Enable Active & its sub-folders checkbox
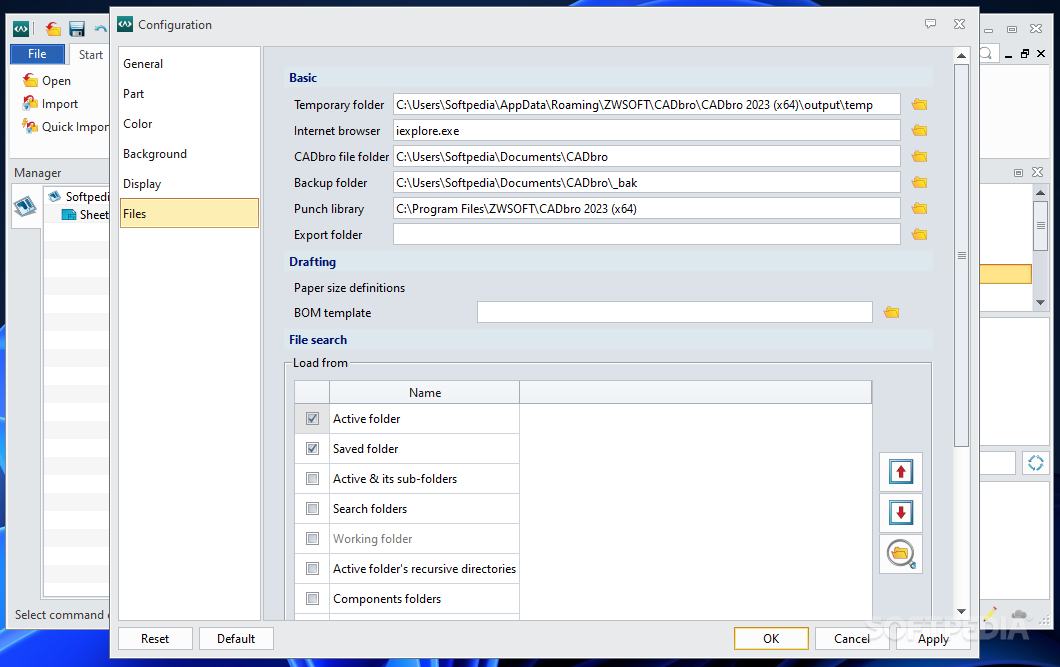The width and height of the screenshot is (1060, 667). pyautogui.click(x=312, y=478)
